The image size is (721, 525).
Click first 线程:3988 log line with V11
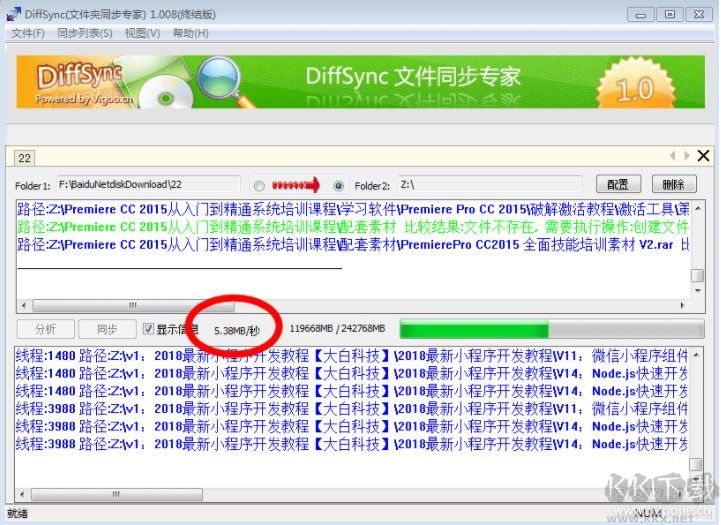(351, 408)
